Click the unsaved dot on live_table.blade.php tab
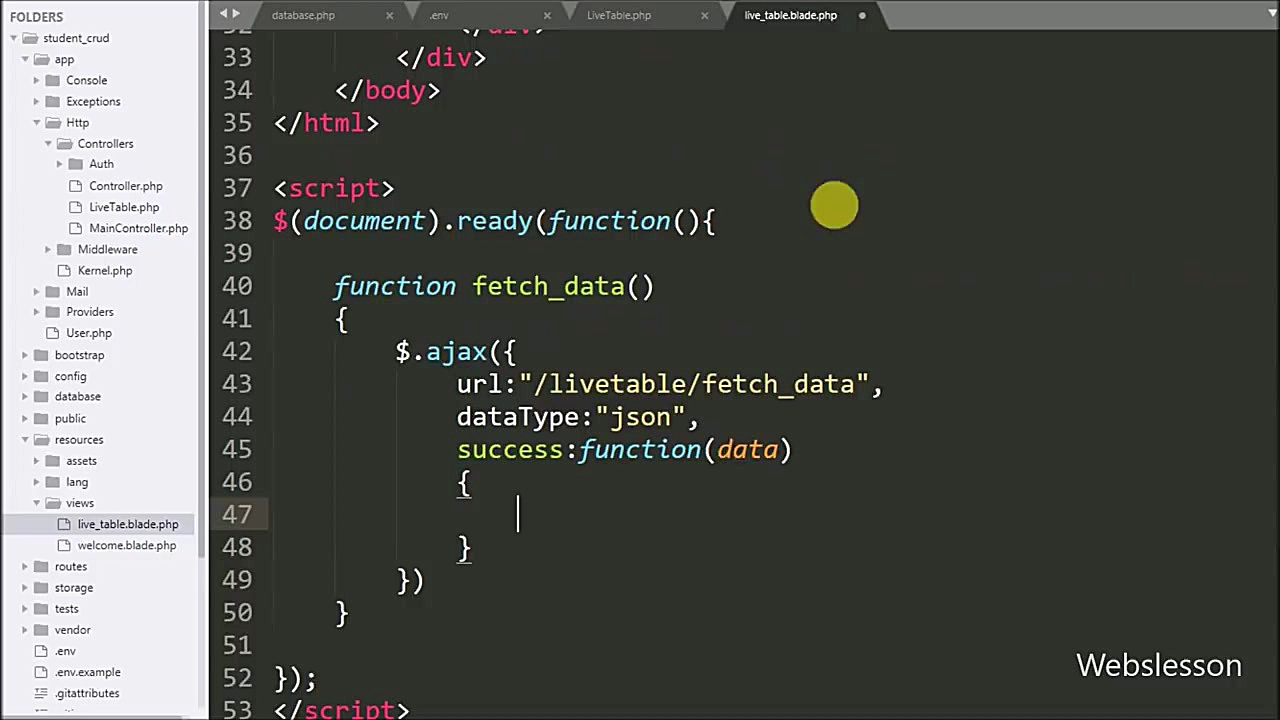The width and height of the screenshot is (1280, 720). pos(862,15)
